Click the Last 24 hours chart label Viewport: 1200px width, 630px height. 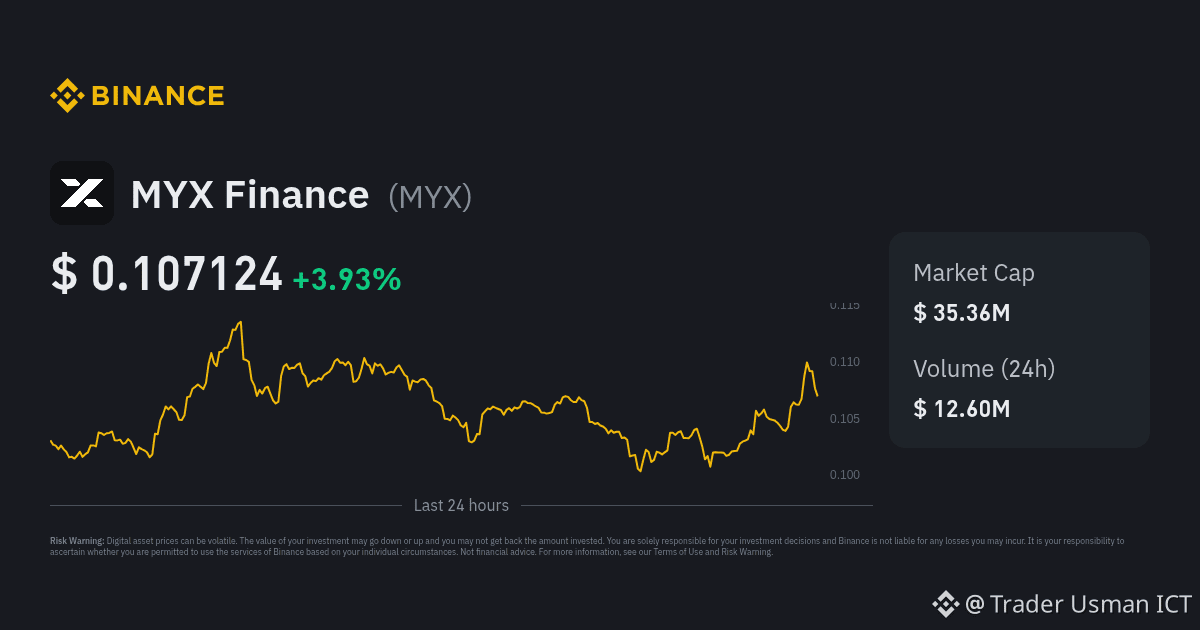(x=461, y=506)
